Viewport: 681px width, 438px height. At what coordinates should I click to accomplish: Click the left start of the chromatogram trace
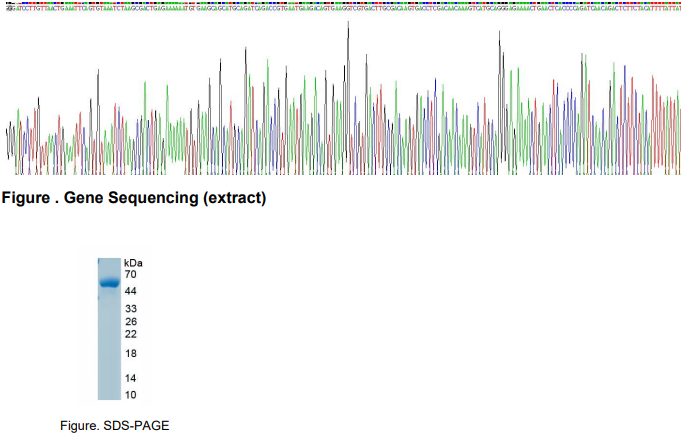pos(8,150)
